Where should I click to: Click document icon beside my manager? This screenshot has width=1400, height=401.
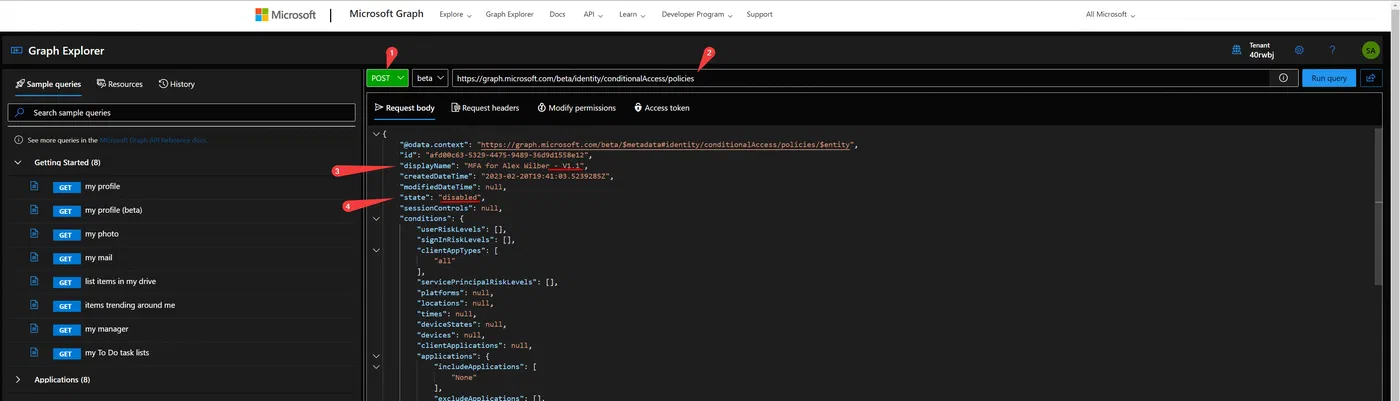pos(34,329)
